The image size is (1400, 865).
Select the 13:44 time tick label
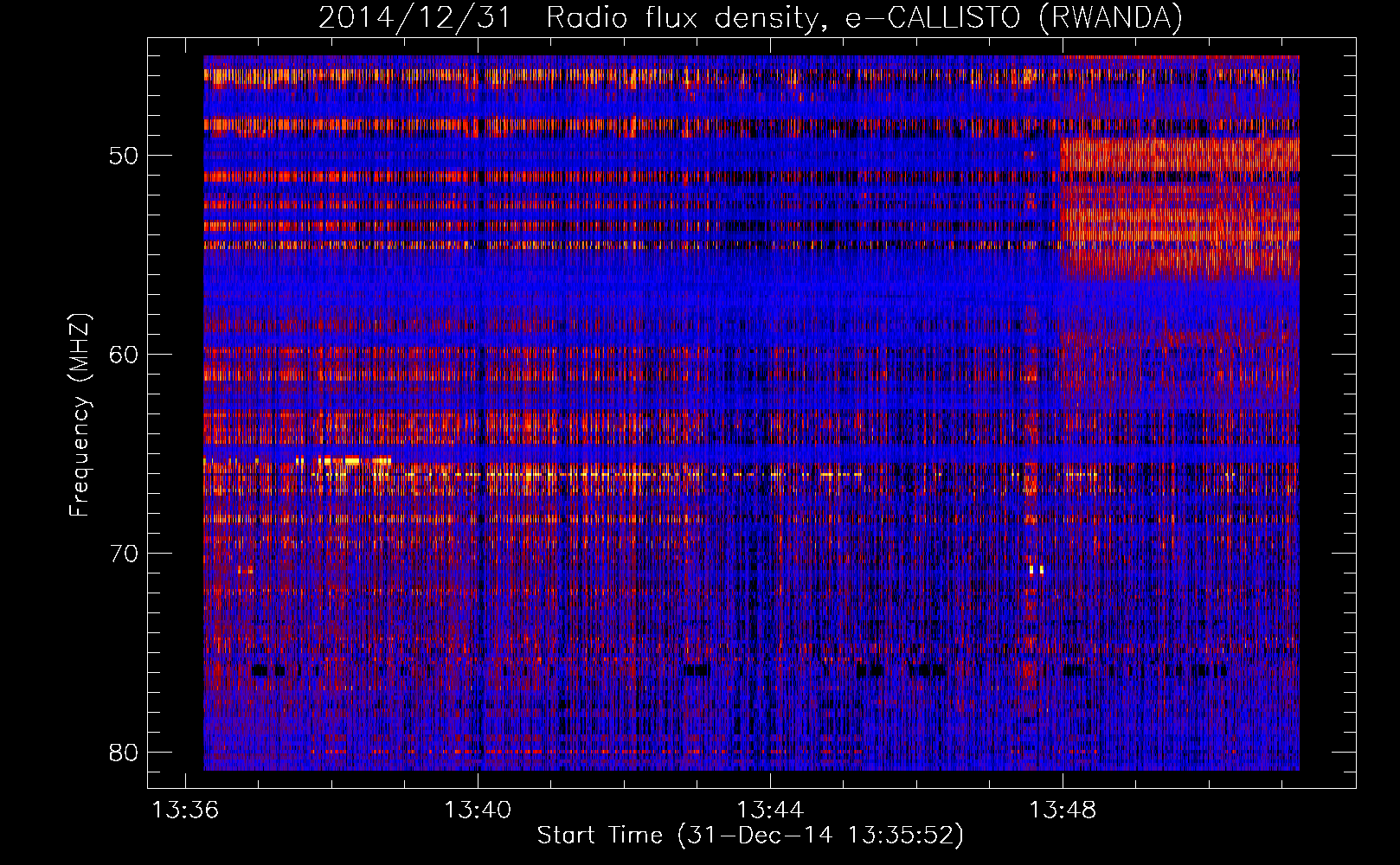770,811
